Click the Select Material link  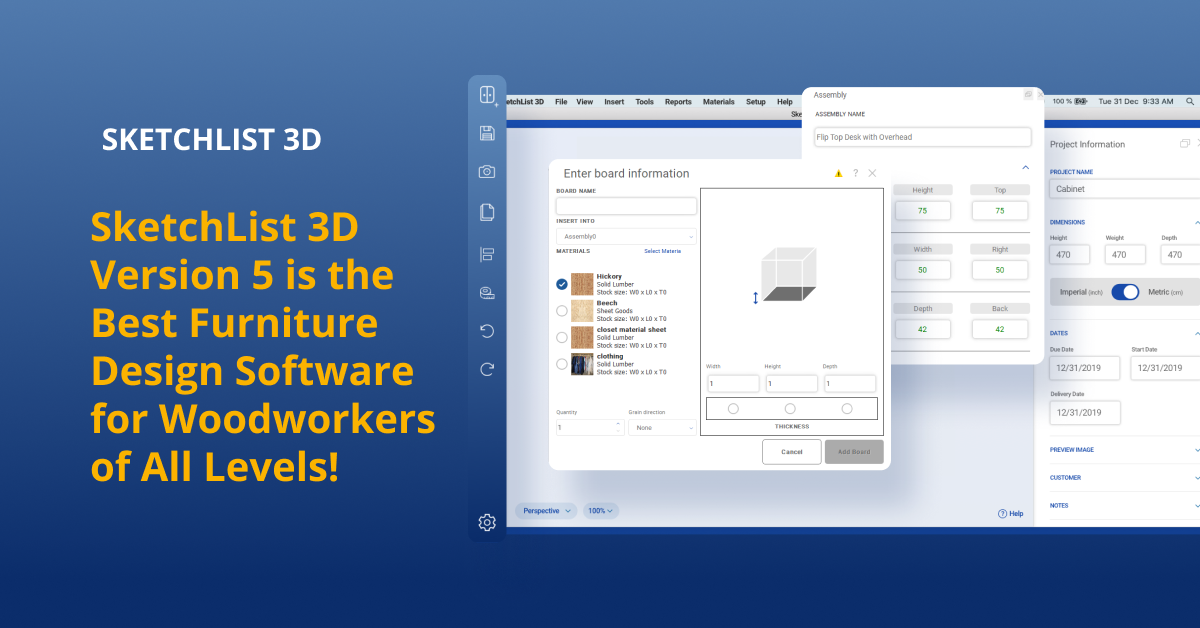[x=662, y=251]
